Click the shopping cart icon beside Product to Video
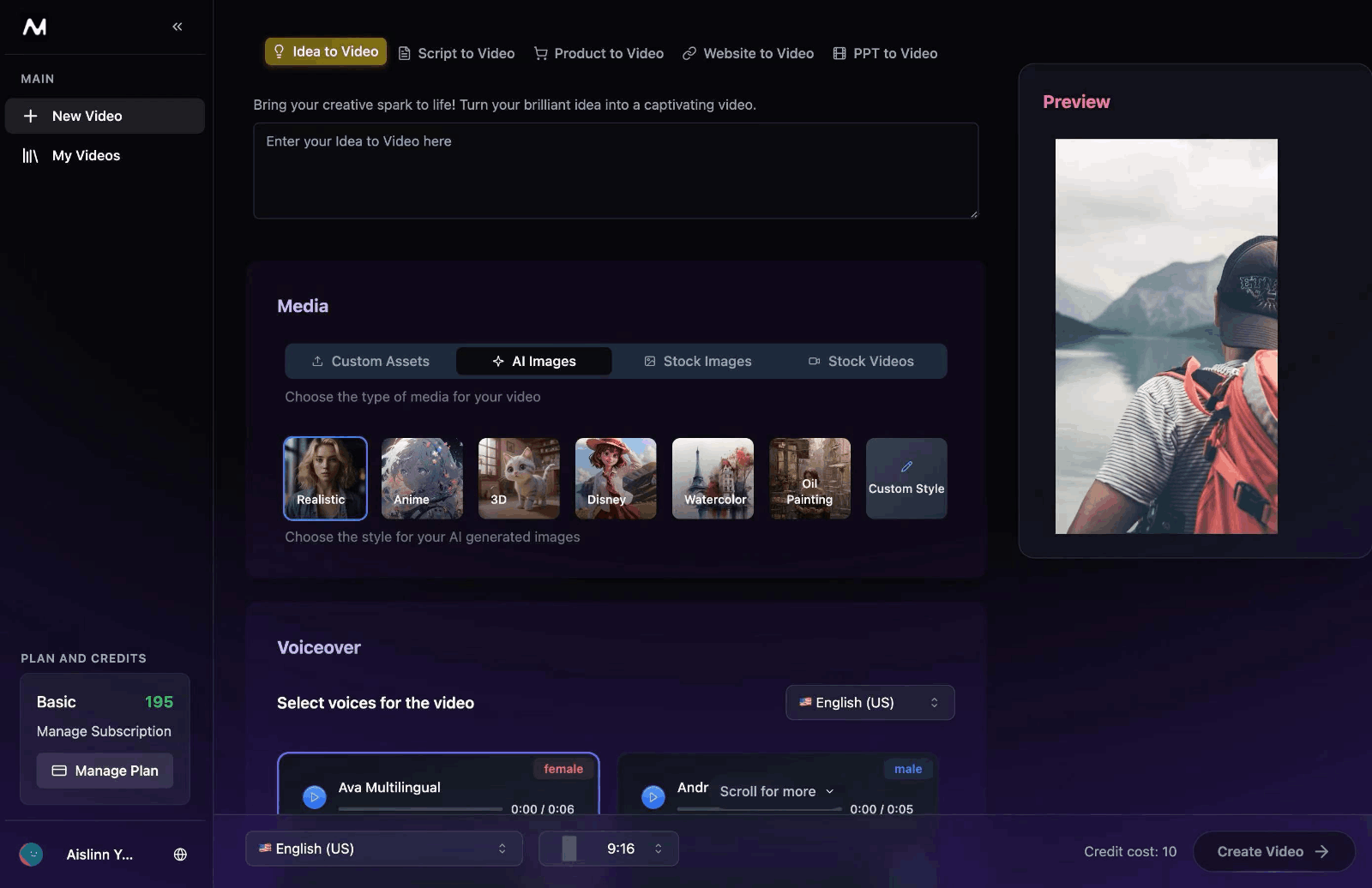The width and height of the screenshot is (1372, 888). coord(541,53)
